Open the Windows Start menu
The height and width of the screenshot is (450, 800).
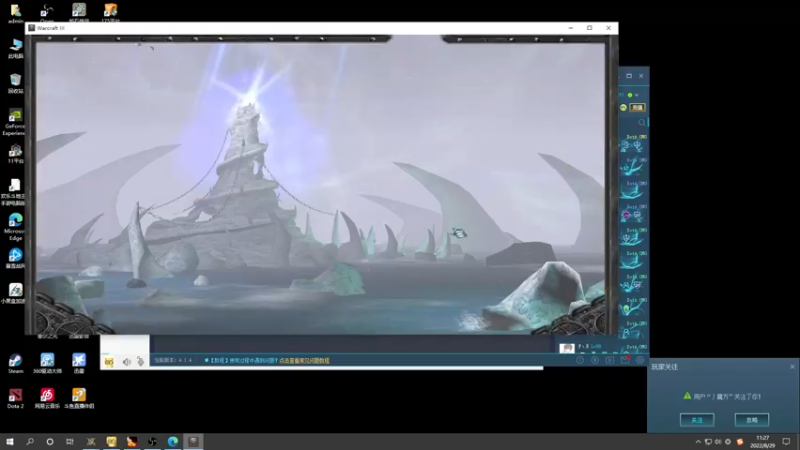(10, 442)
